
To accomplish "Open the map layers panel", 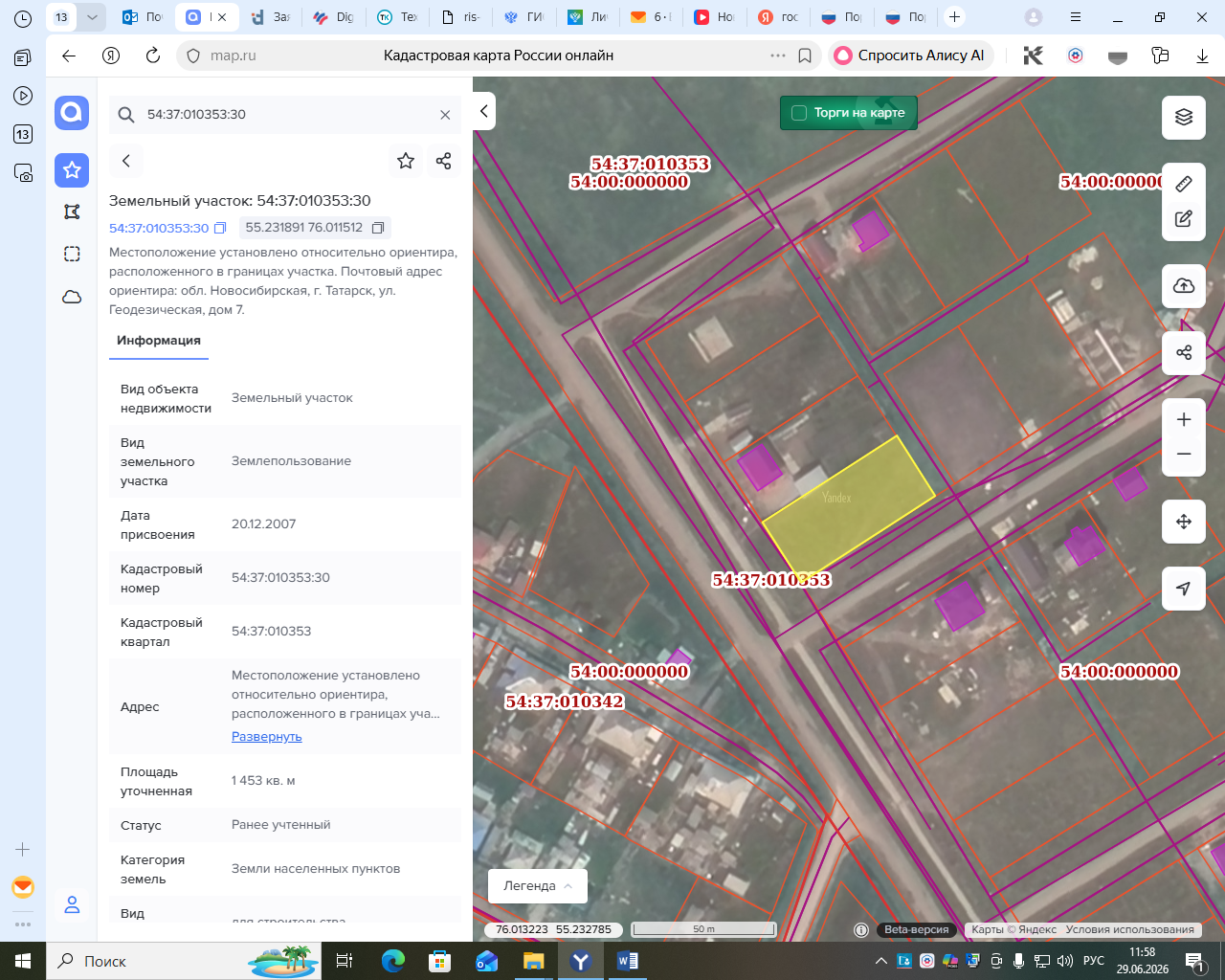I will coord(1184,117).
